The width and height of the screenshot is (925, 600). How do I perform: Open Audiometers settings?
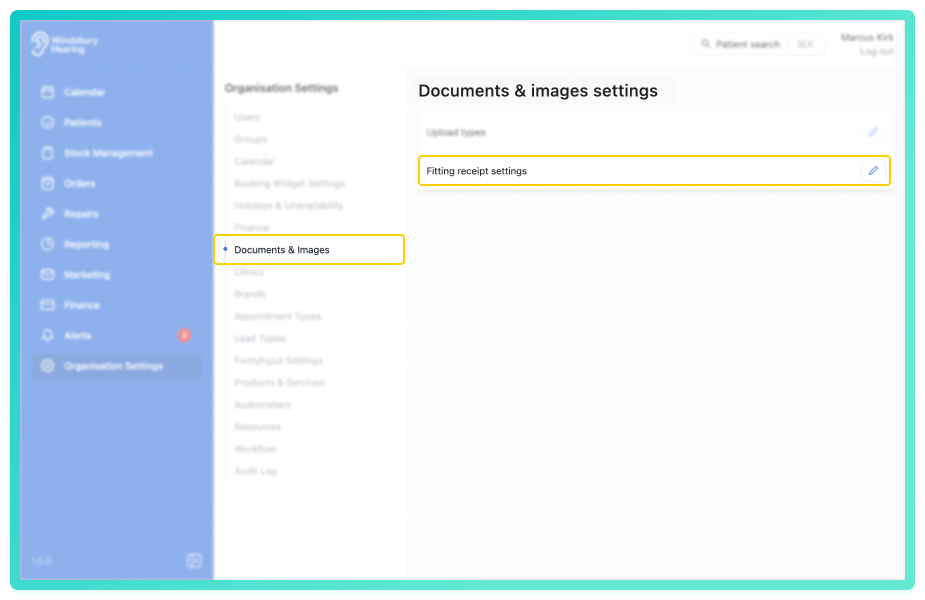[263, 405]
